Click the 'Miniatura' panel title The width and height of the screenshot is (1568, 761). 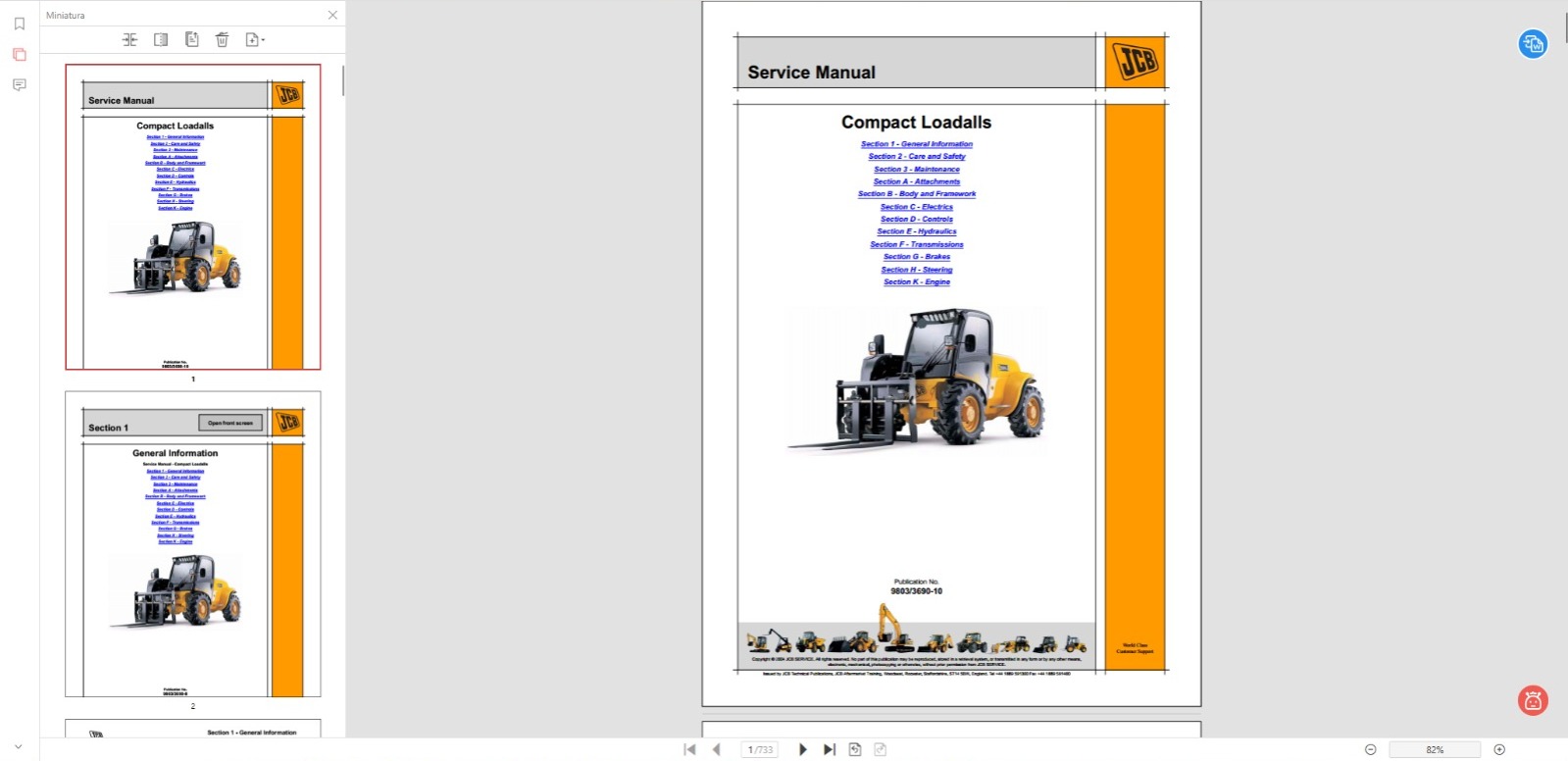(66, 15)
